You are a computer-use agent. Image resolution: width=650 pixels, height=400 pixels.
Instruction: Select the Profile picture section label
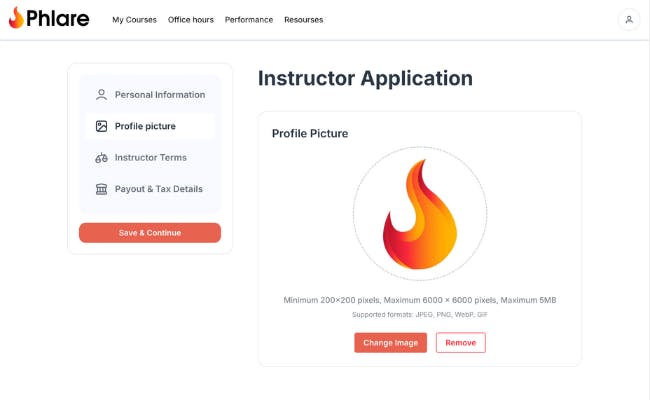pyautogui.click(x=145, y=126)
